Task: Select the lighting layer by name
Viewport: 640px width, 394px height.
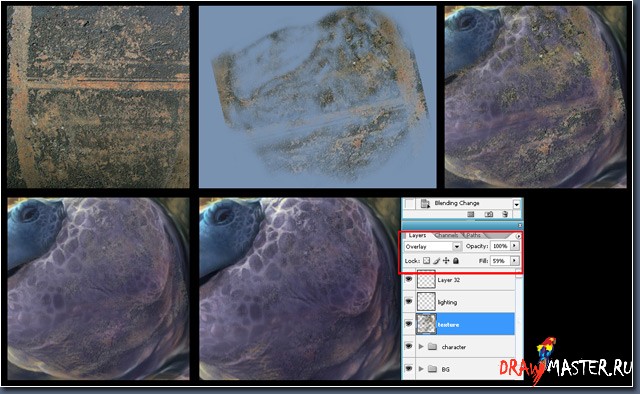Action: (447, 302)
